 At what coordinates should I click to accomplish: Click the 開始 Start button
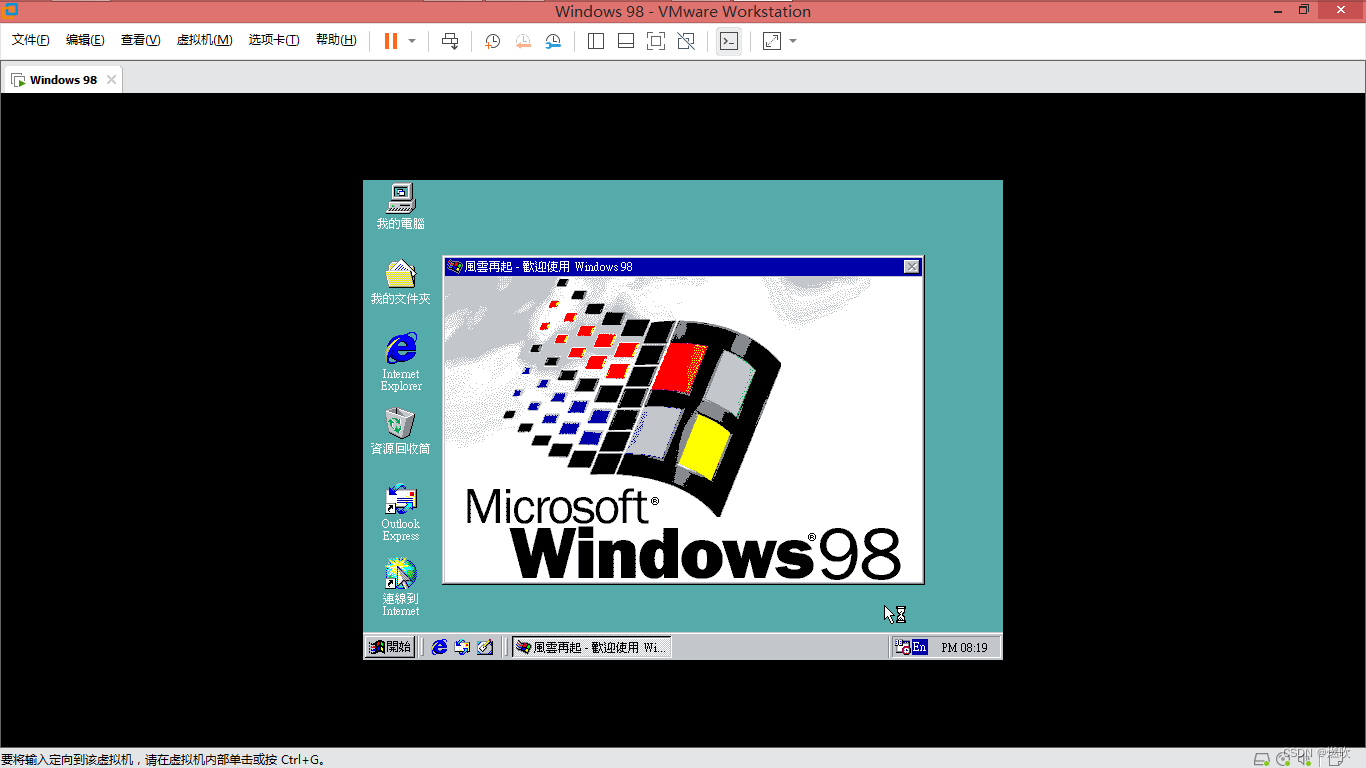tap(389, 647)
